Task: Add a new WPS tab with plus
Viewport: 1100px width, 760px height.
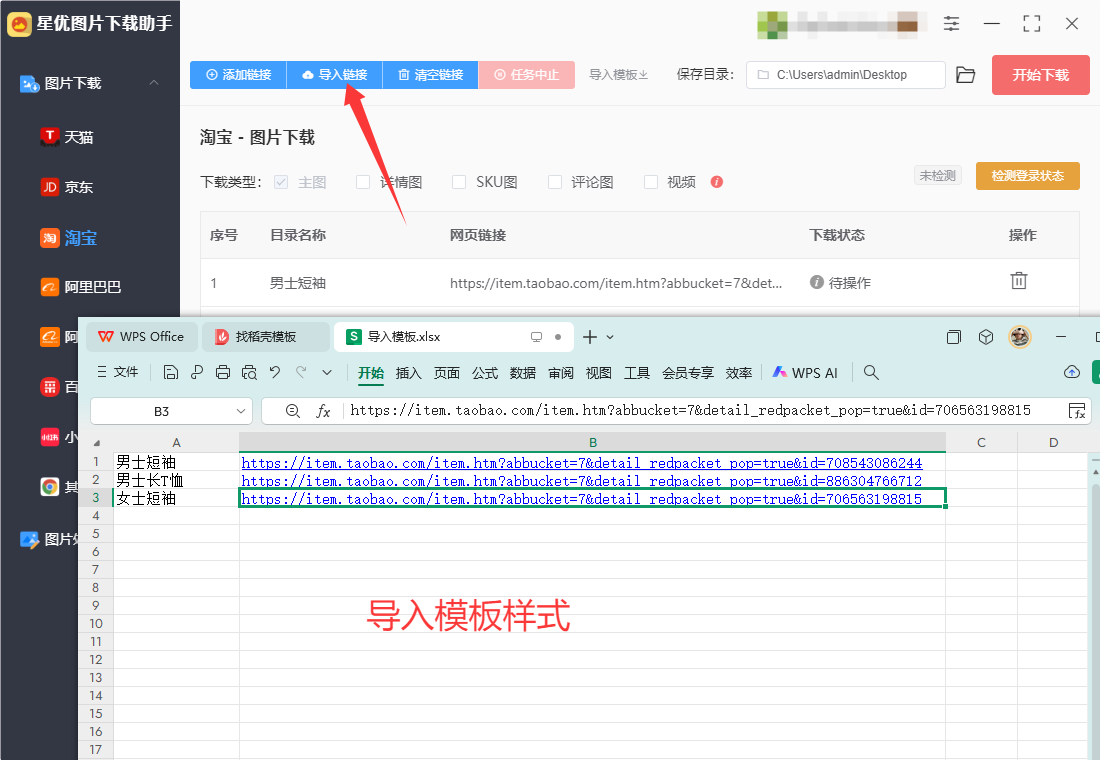Action: (x=590, y=337)
